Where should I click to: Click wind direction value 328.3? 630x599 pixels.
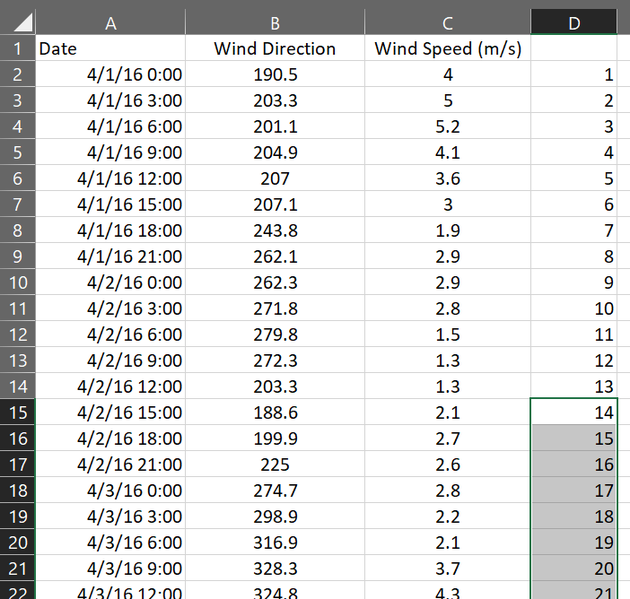275,568
